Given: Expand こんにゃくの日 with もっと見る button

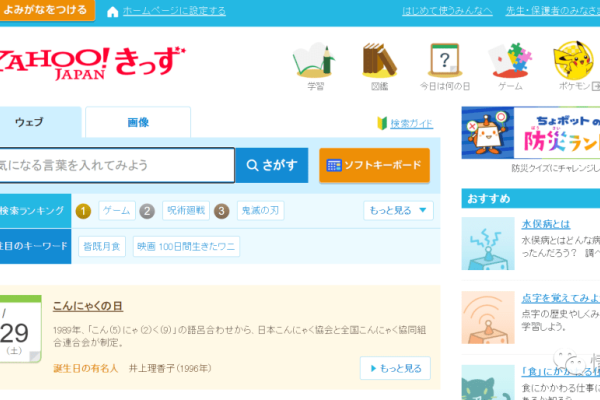Looking at the screenshot, I should tap(394, 368).
